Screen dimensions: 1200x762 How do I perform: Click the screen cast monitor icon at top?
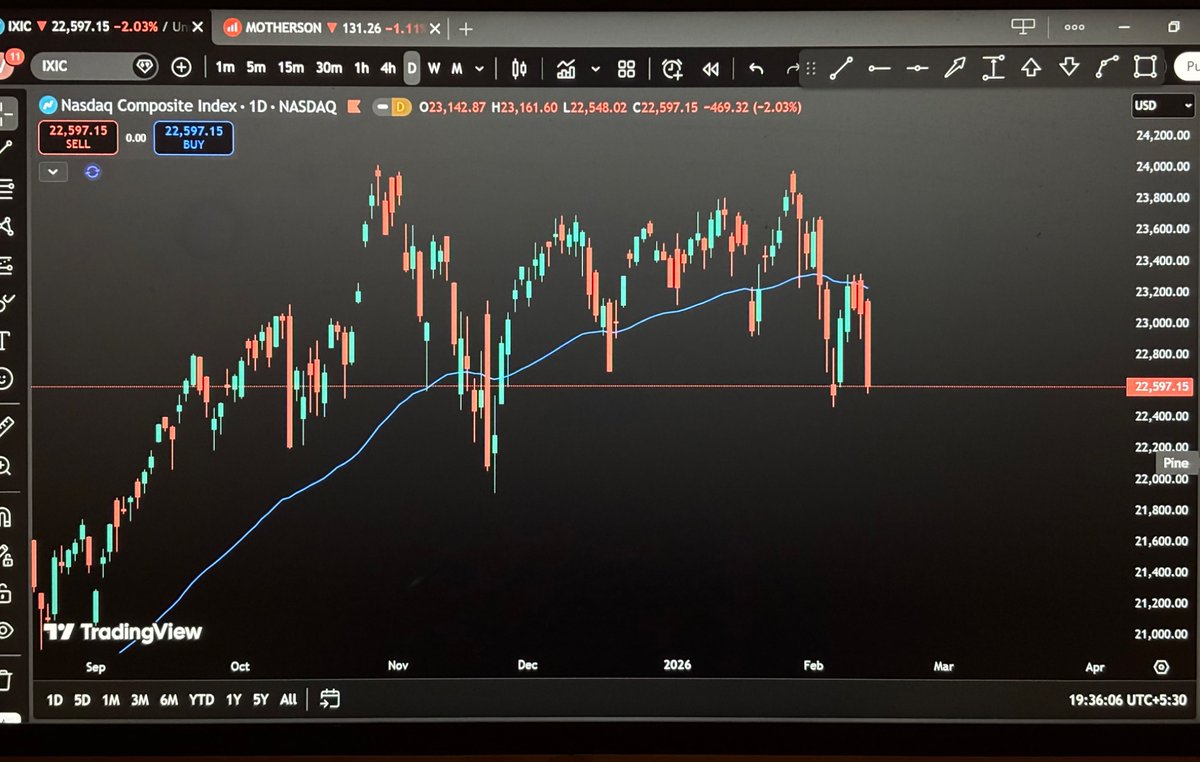[x=1023, y=26]
